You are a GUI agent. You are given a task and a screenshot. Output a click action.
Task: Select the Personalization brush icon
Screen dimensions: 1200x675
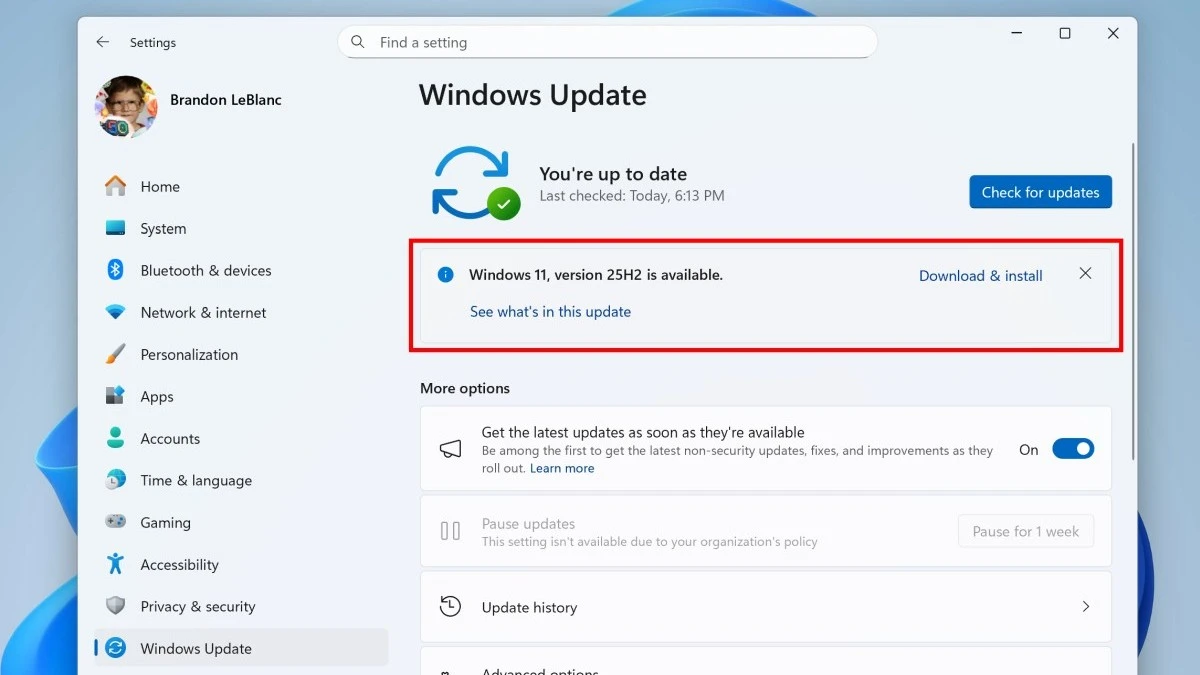click(115, 354)
